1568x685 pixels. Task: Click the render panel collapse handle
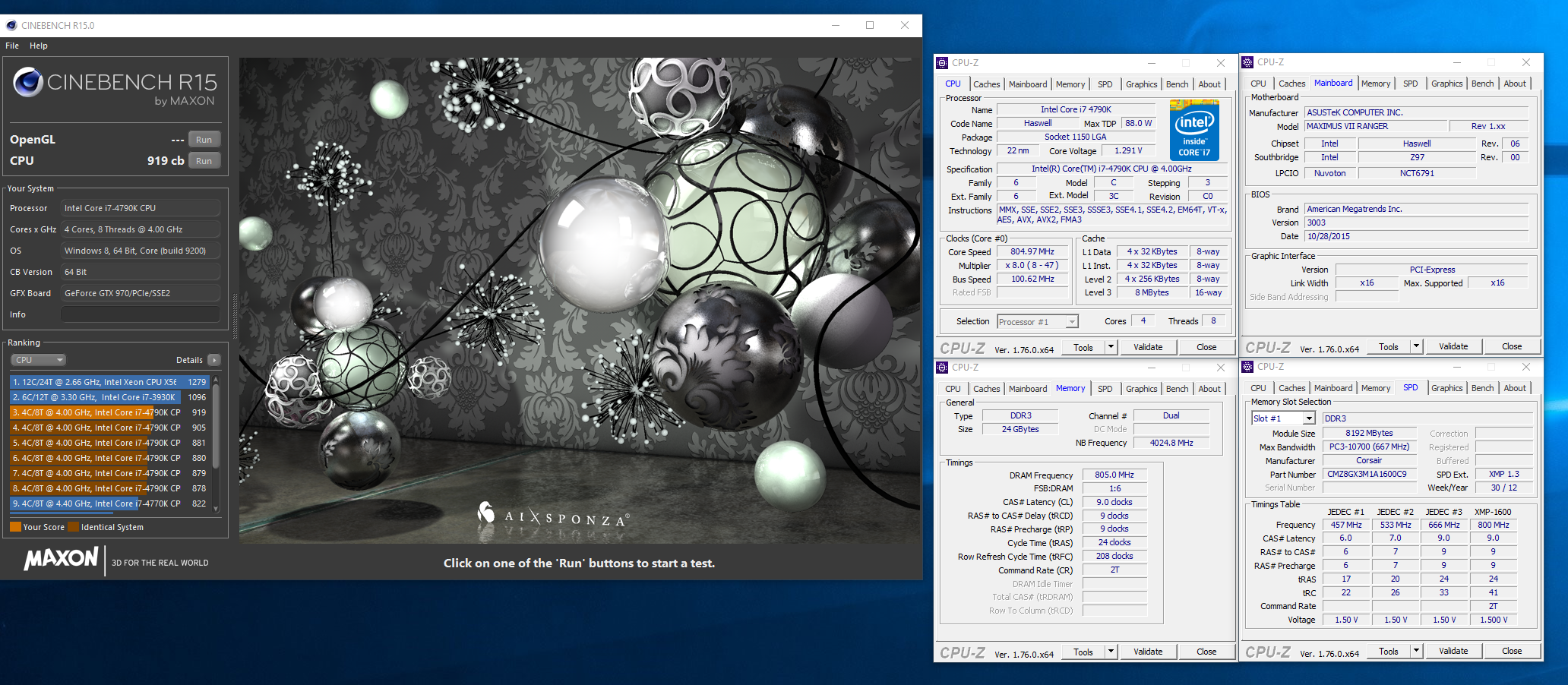point(235,315)
